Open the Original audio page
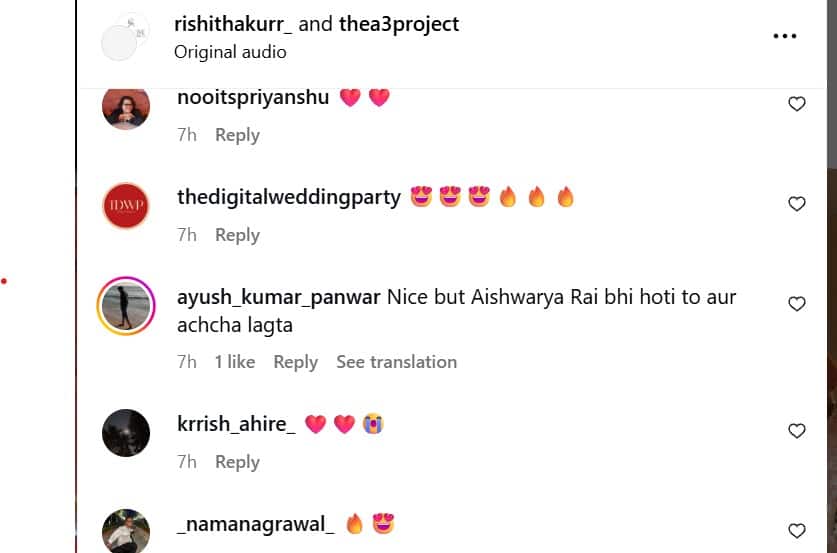The height and width of the screenshot is (553, 837). coord(230,52)
